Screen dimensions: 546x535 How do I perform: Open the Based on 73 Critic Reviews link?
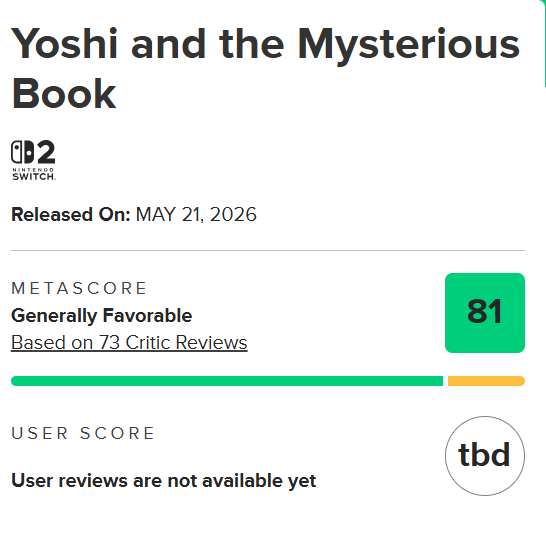pyautogui.click(x=129, y=342)
